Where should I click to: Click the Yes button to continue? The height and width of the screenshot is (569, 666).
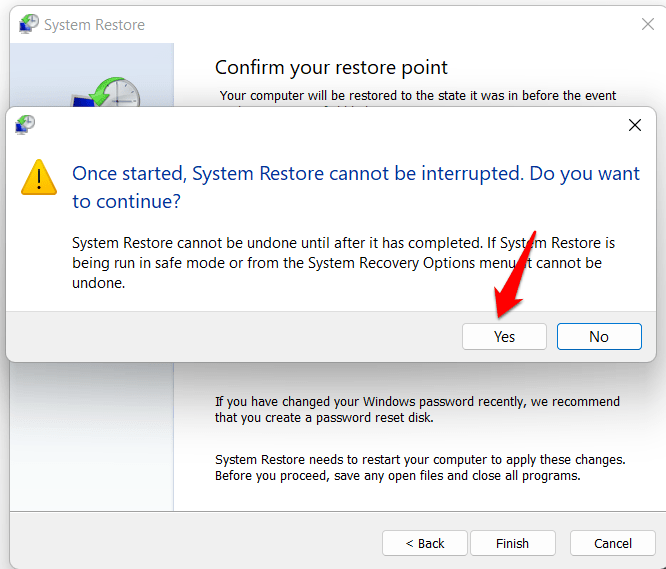[x=504, y=336]
